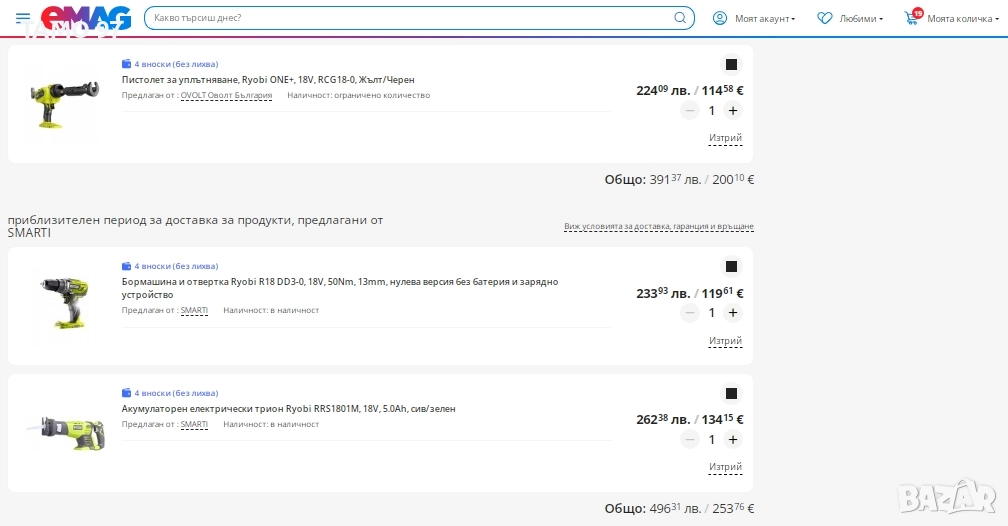Image resolution: width=1008 pixels, height=526 pixels.
Task: Click the search input field
Action: pyautogui.click(x=410, y=18)
